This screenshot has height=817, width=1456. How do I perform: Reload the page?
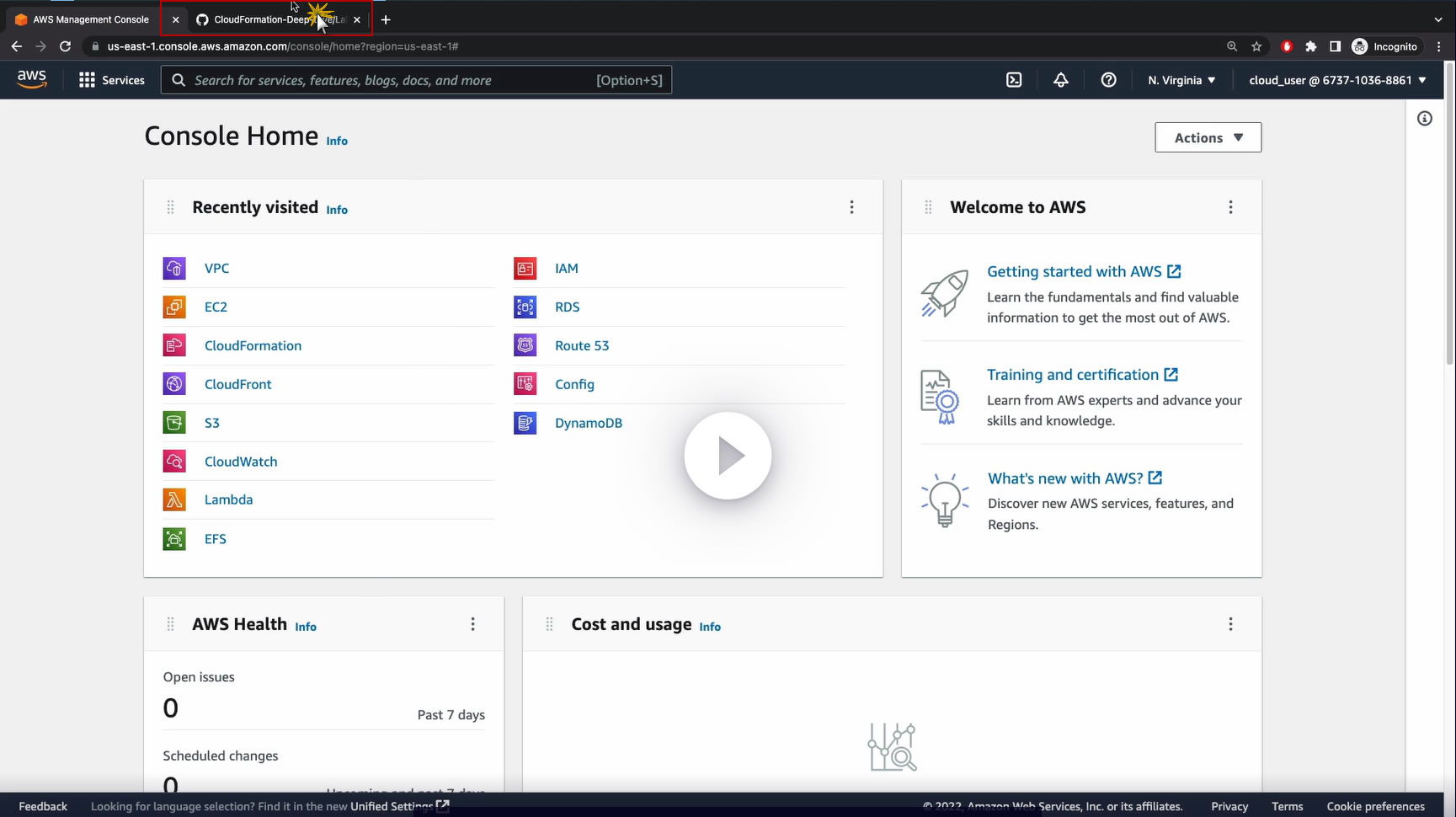pyautogui.click(x=65, y=46)
